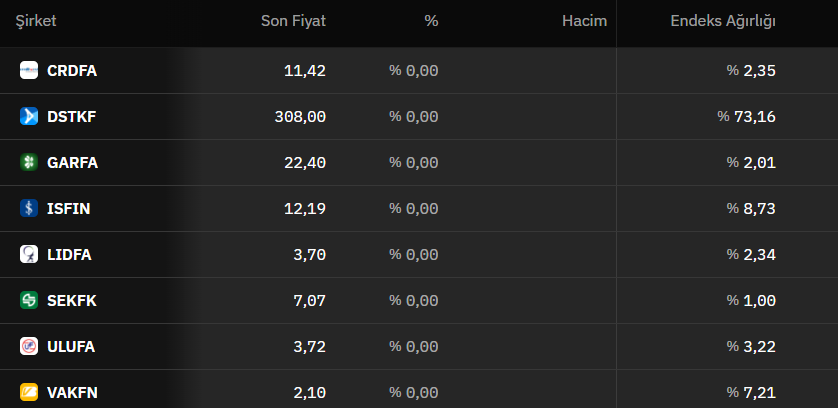
Task: Sort by % change column header
Action: coord(431,21)
